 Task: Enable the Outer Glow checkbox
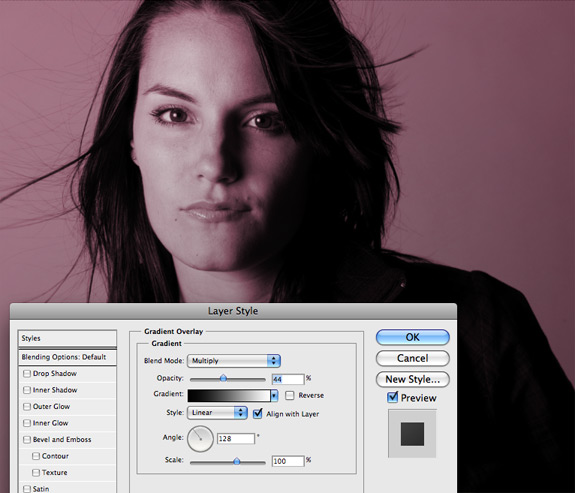point(27,406)
